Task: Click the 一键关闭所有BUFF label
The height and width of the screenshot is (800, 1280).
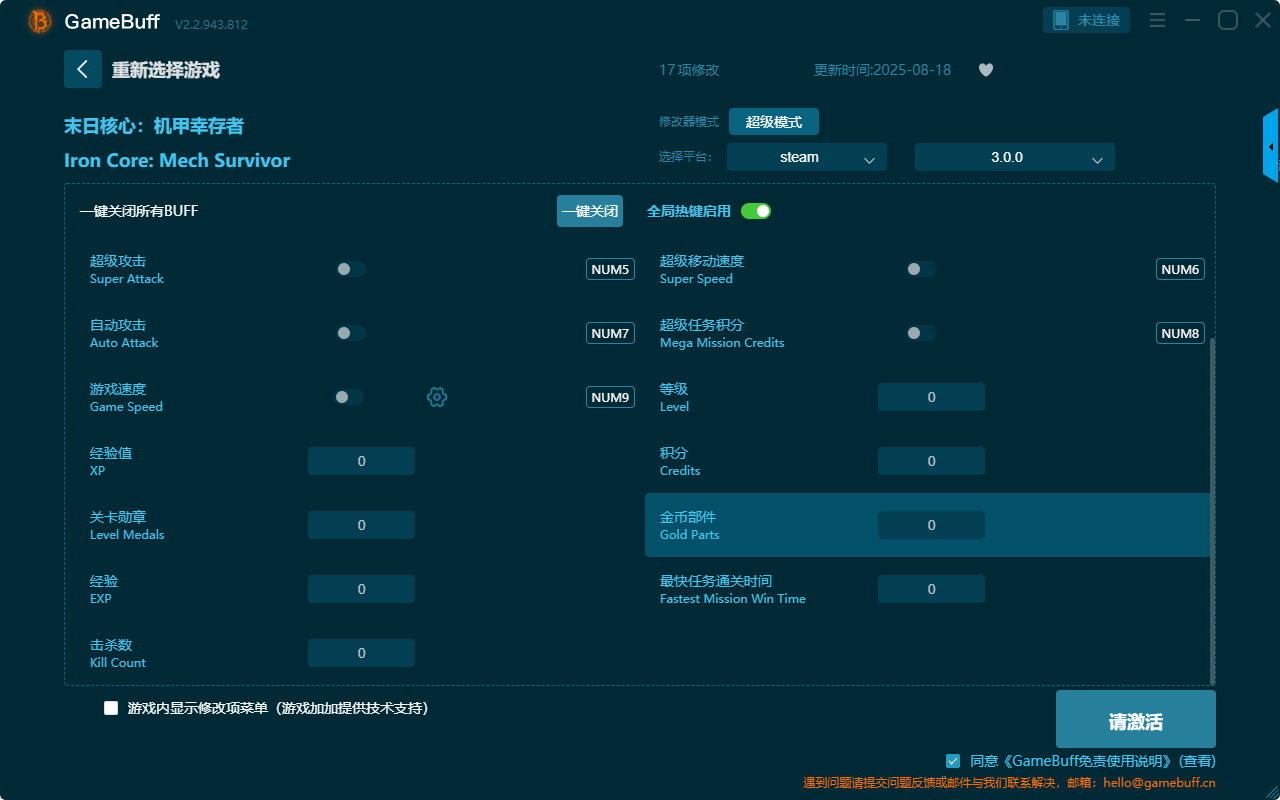Action: [x=139, y=211]
